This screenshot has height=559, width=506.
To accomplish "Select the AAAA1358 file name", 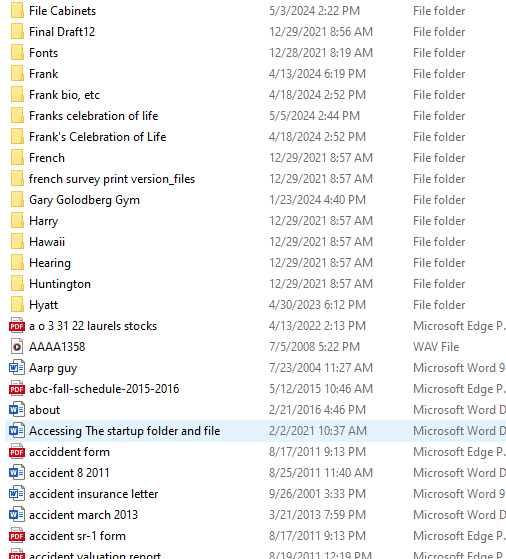I will click(x=57, y=347).
